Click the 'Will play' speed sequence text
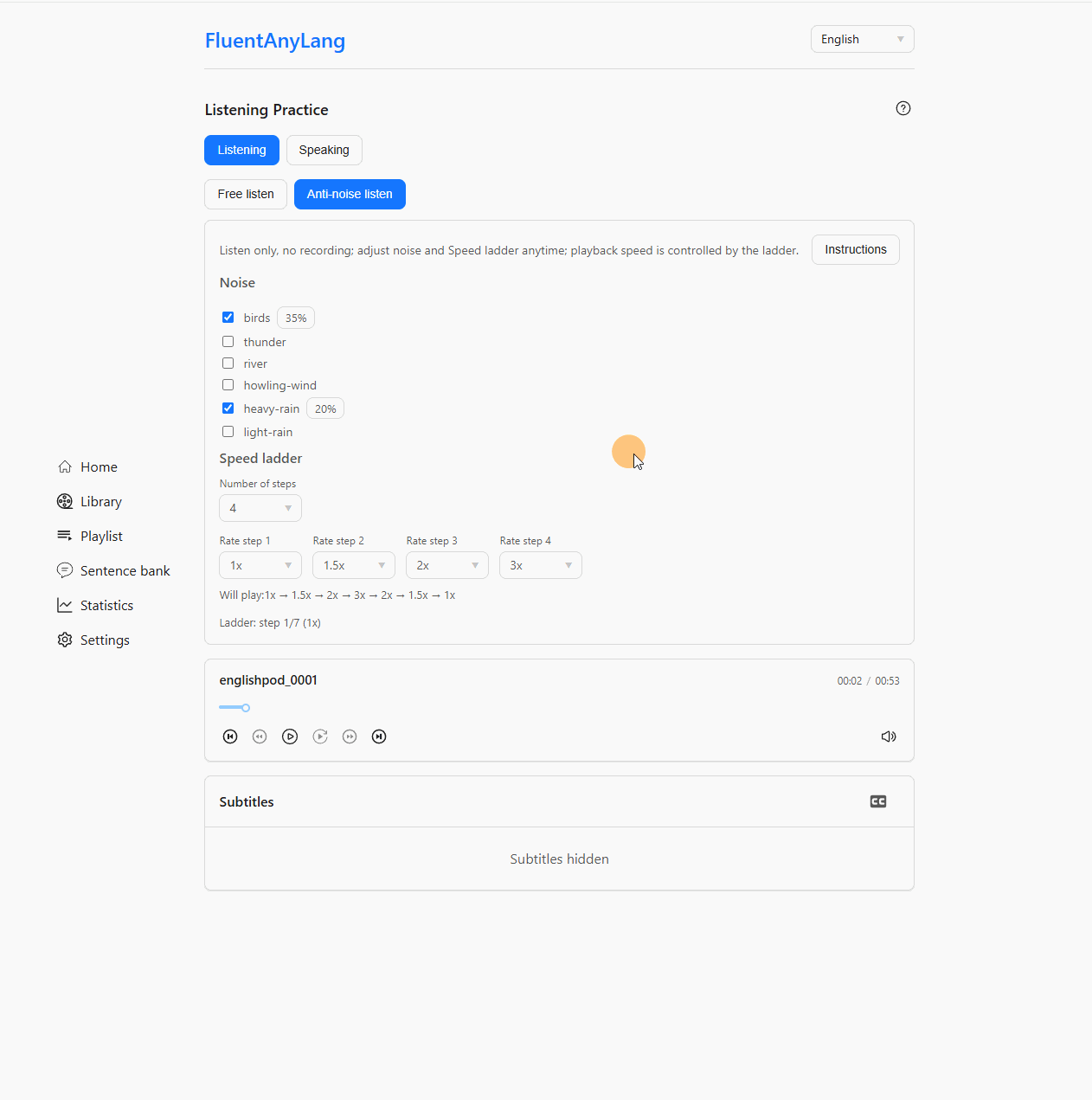 point(337,595)
